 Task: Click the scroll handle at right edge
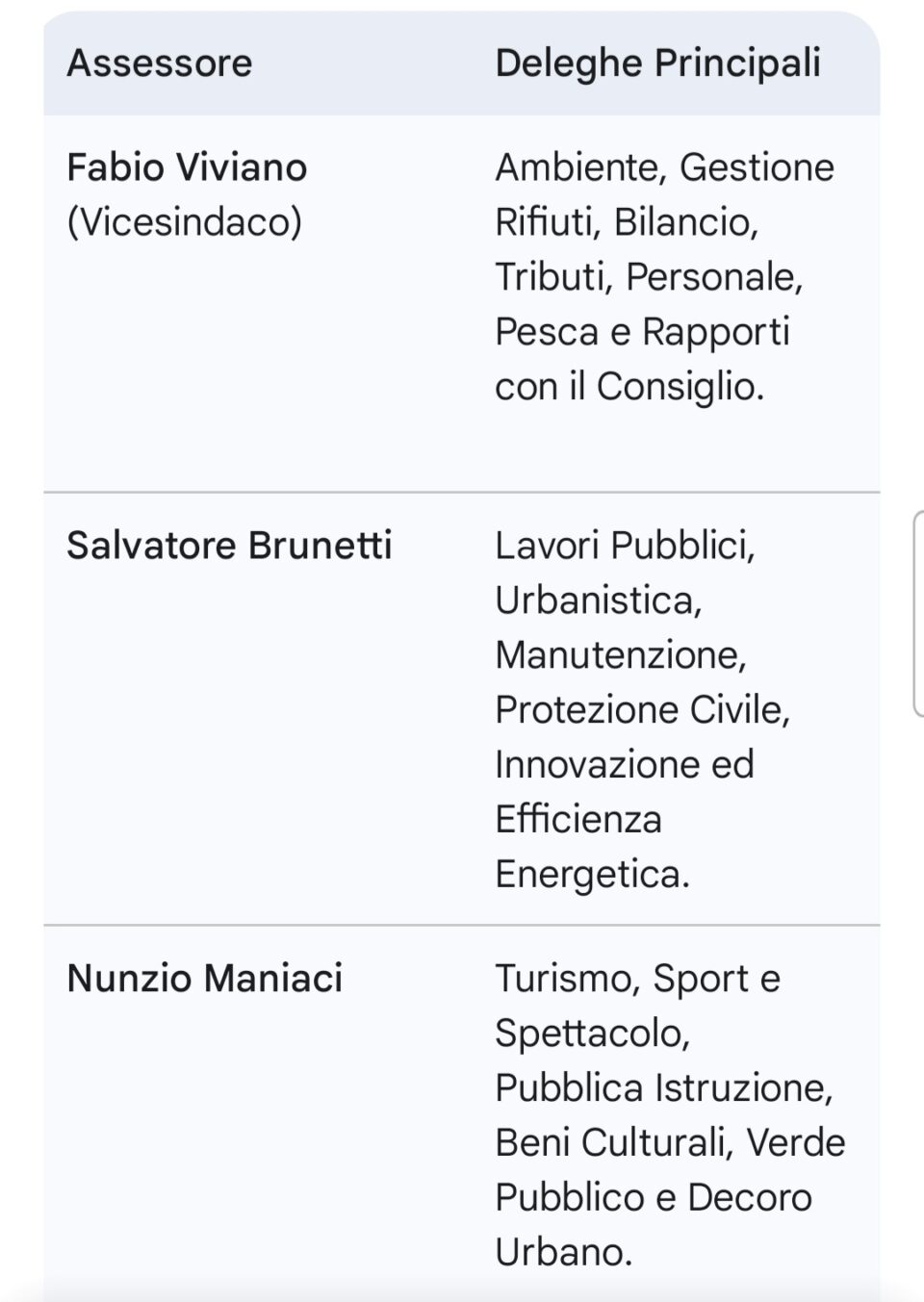coord(918,614)
